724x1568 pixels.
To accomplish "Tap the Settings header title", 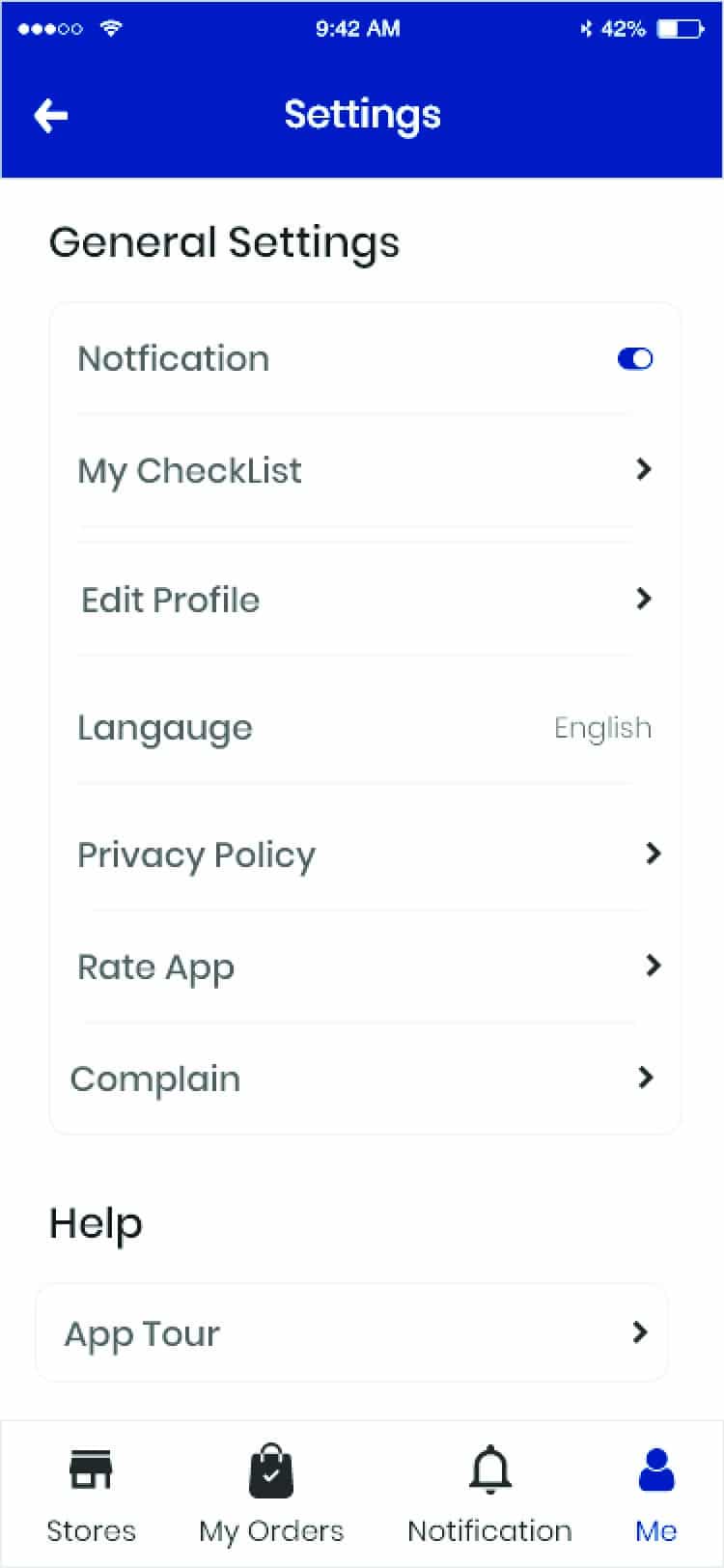I will (x=362, y=115).
